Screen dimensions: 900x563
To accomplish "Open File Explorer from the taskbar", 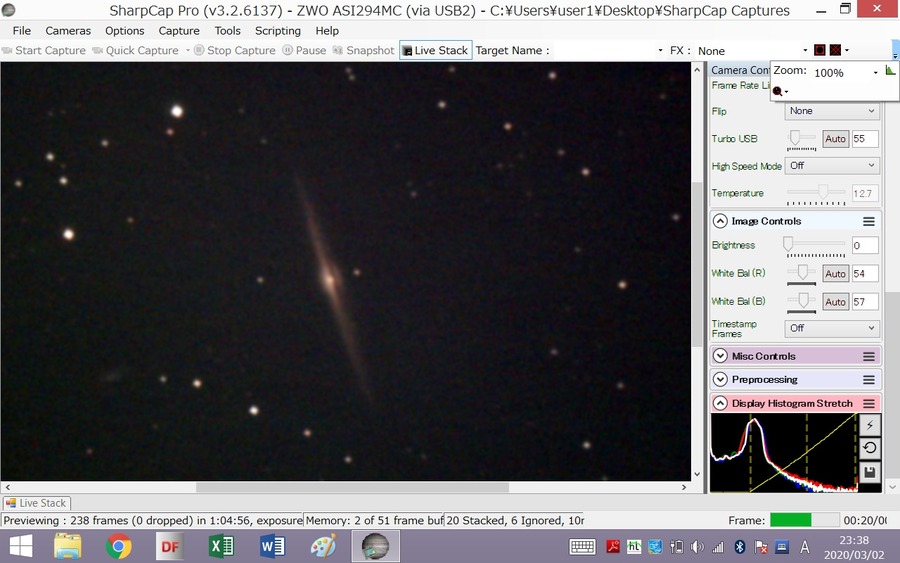I will tap(68, 546).
